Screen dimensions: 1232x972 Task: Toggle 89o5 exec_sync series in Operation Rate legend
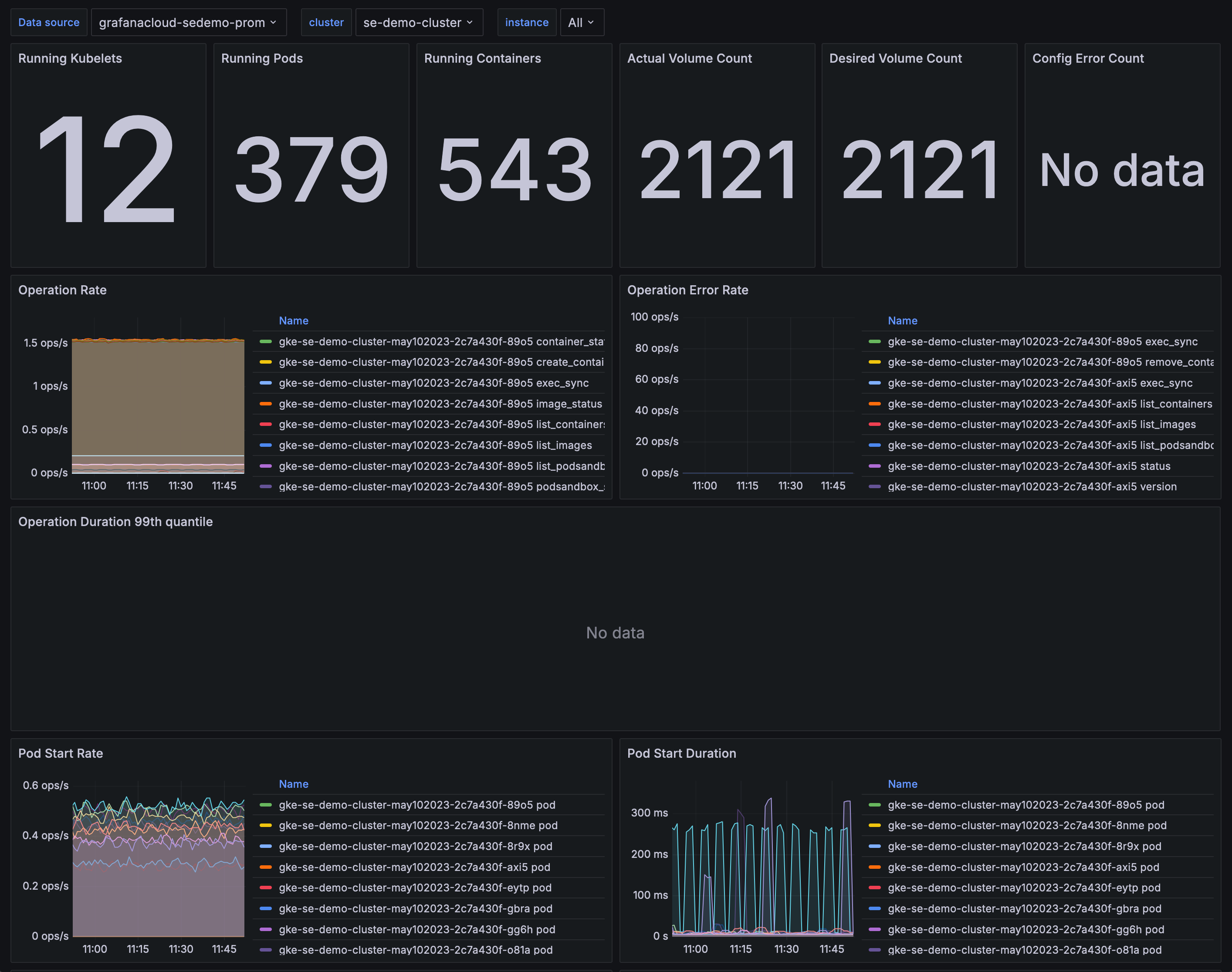(433, 383)
